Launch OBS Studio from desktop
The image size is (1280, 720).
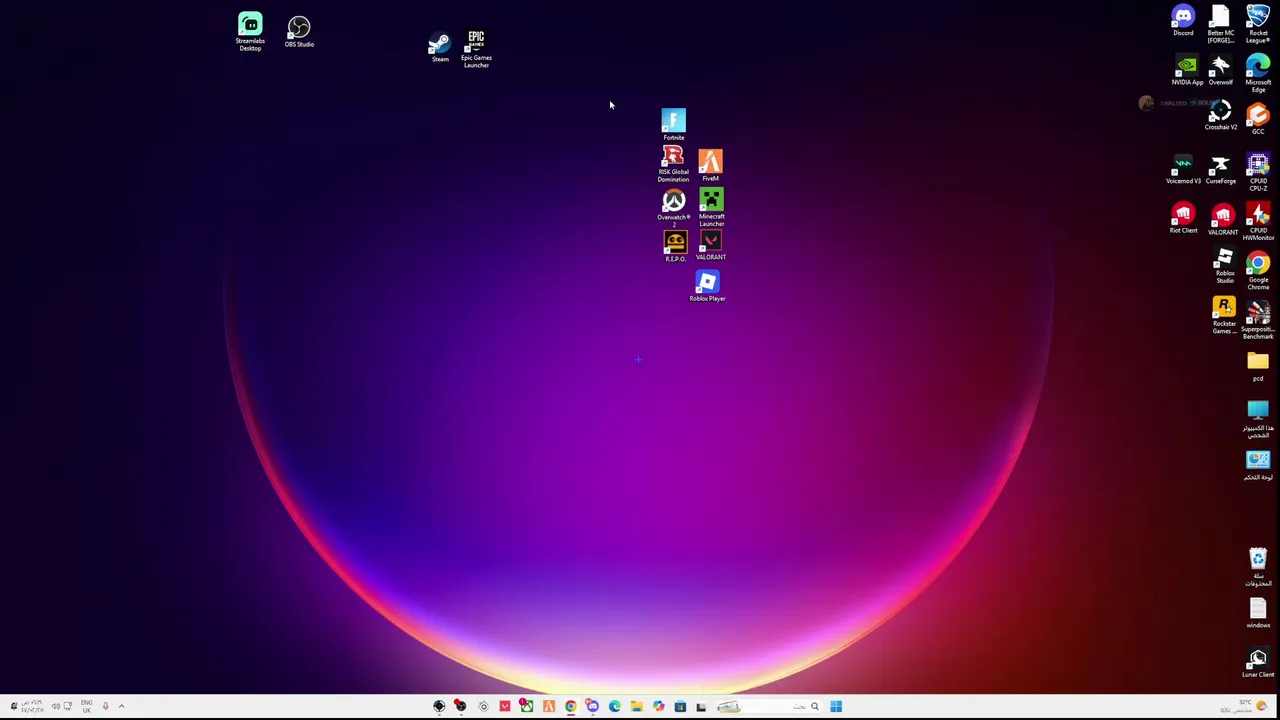299,31
